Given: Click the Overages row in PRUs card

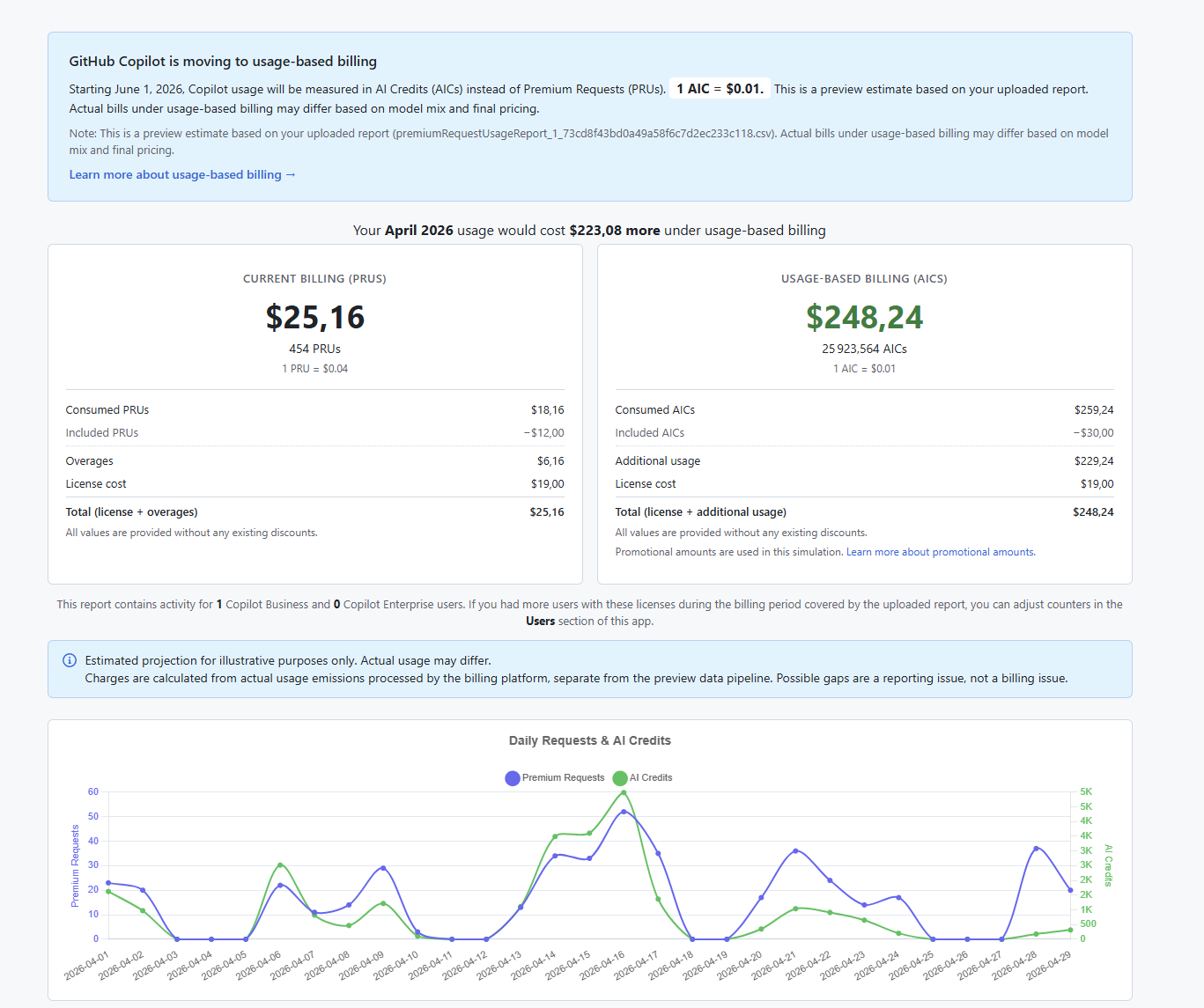Looking at the screenshot, I should 314,460.
